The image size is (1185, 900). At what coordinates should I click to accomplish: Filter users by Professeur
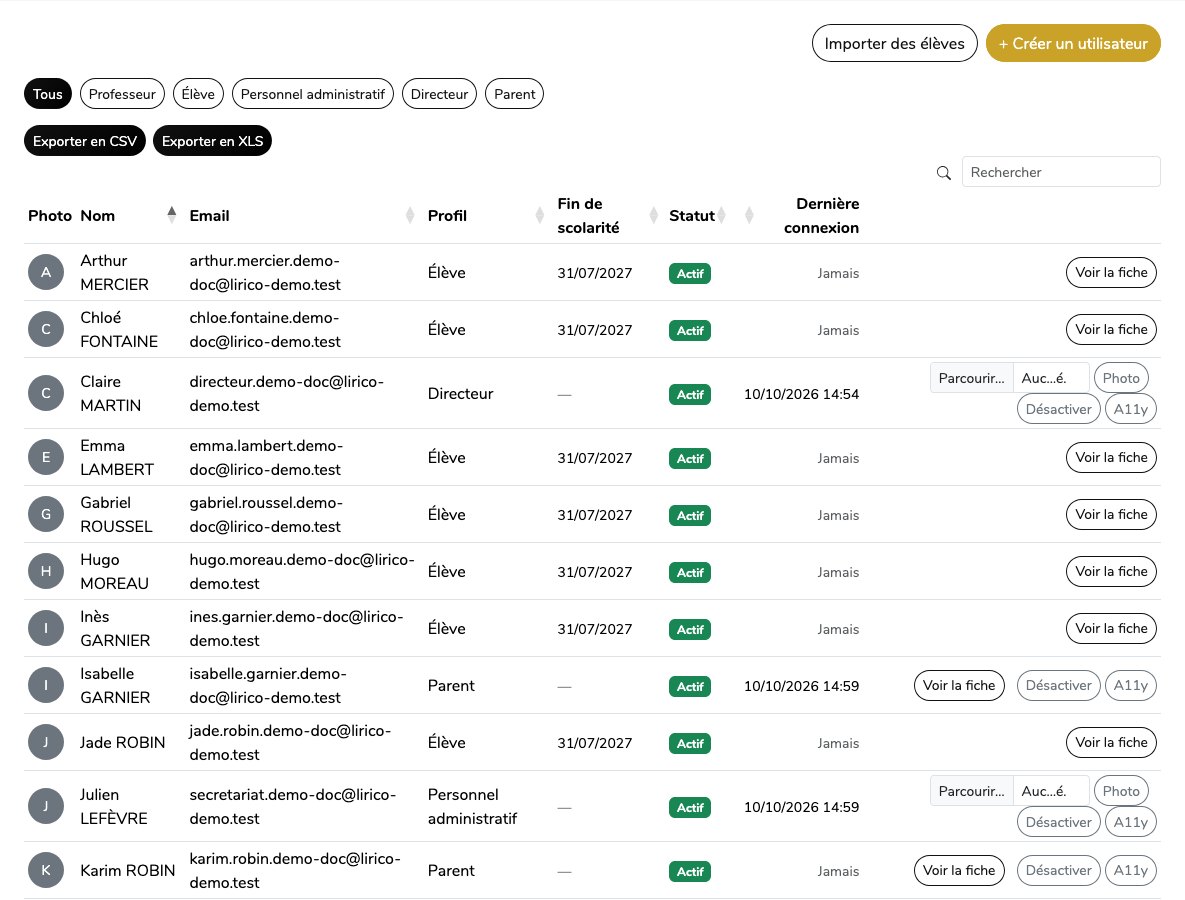click(122, 94)
